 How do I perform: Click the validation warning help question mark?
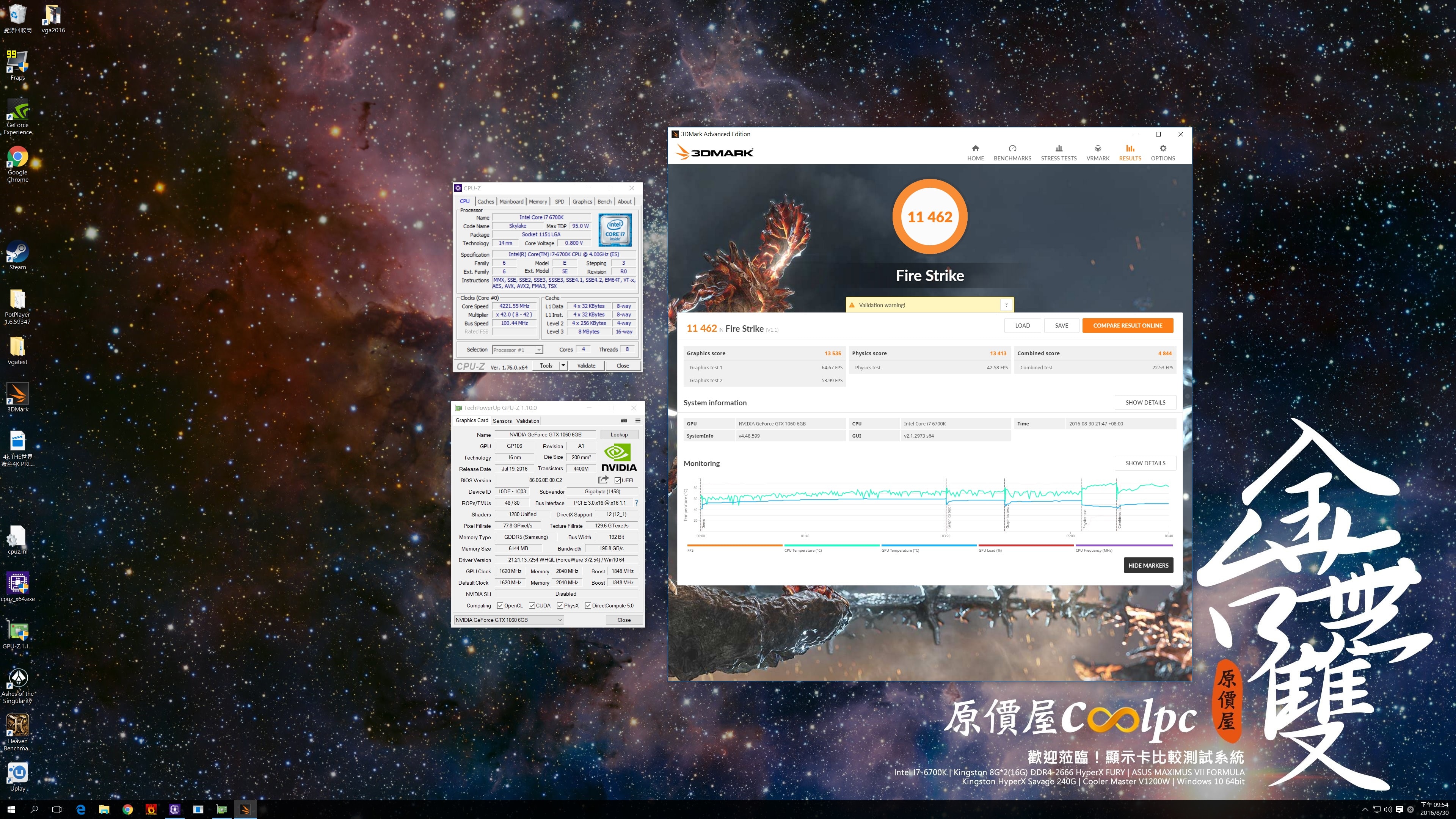(x=1006, y=304)
